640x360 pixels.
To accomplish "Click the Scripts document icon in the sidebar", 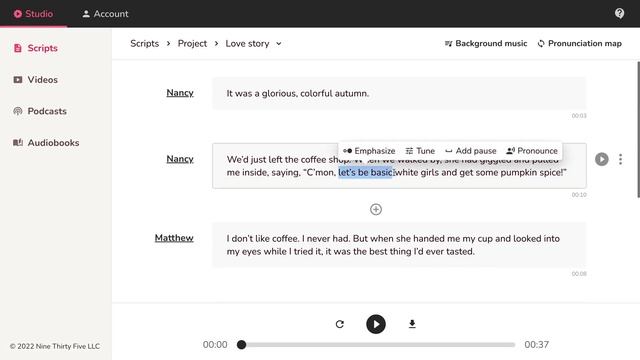I will pos(18,48).
